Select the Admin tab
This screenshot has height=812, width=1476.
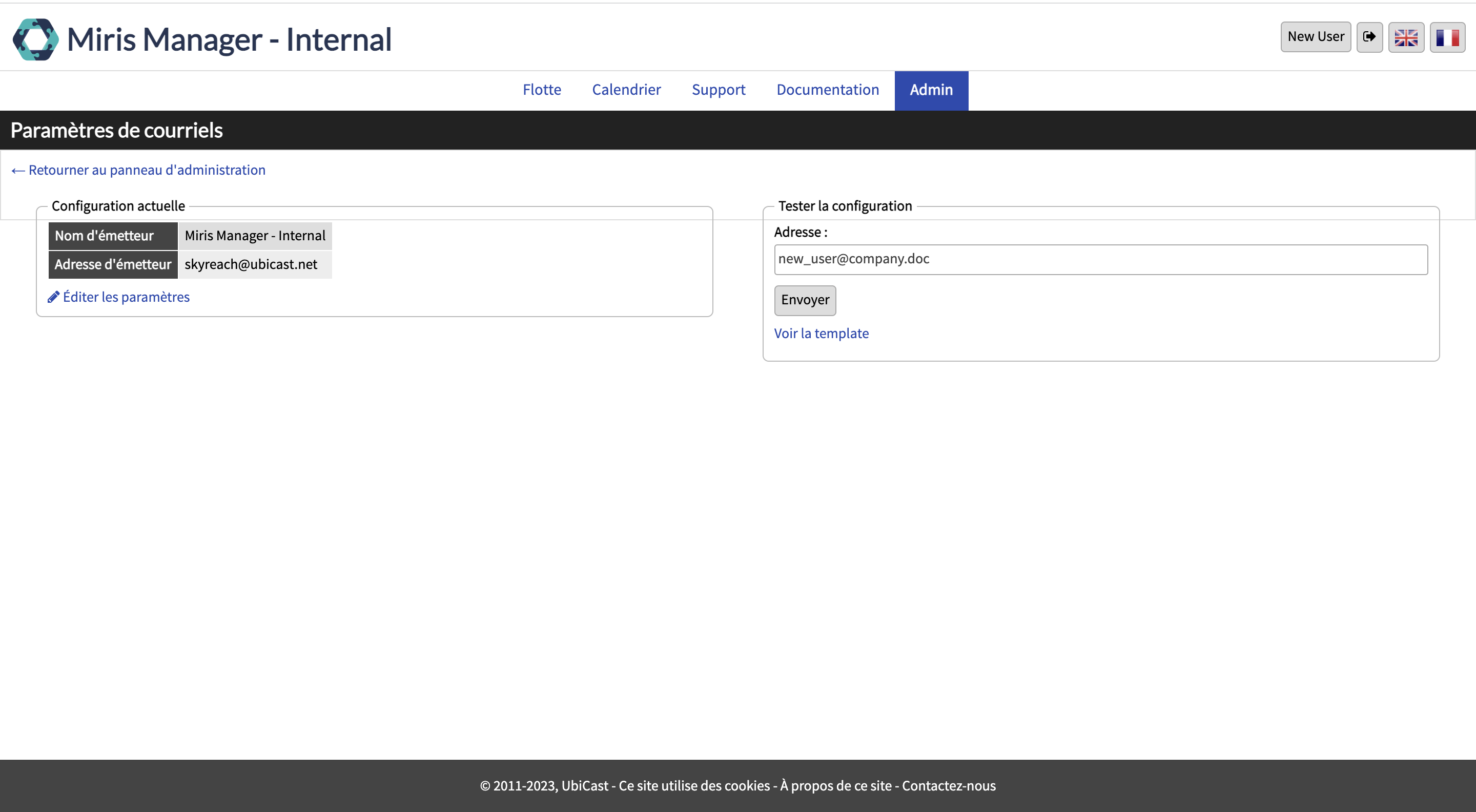point(931,90)
